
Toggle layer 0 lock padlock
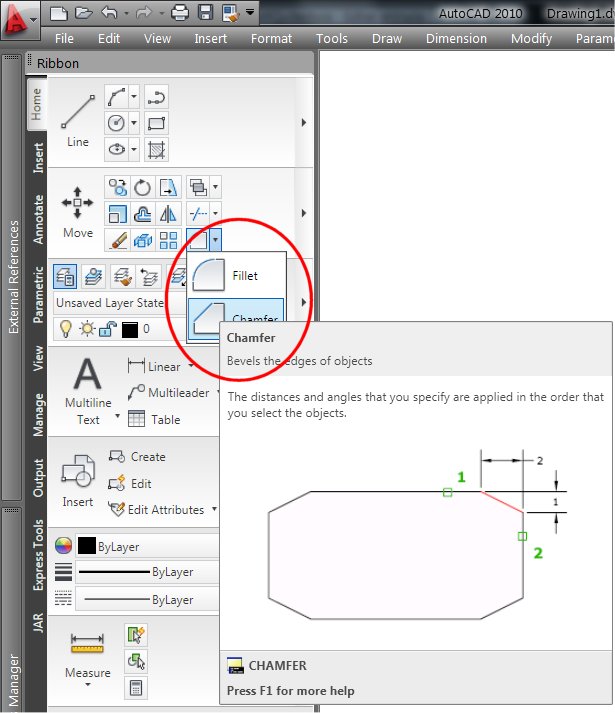pos(108,328)
